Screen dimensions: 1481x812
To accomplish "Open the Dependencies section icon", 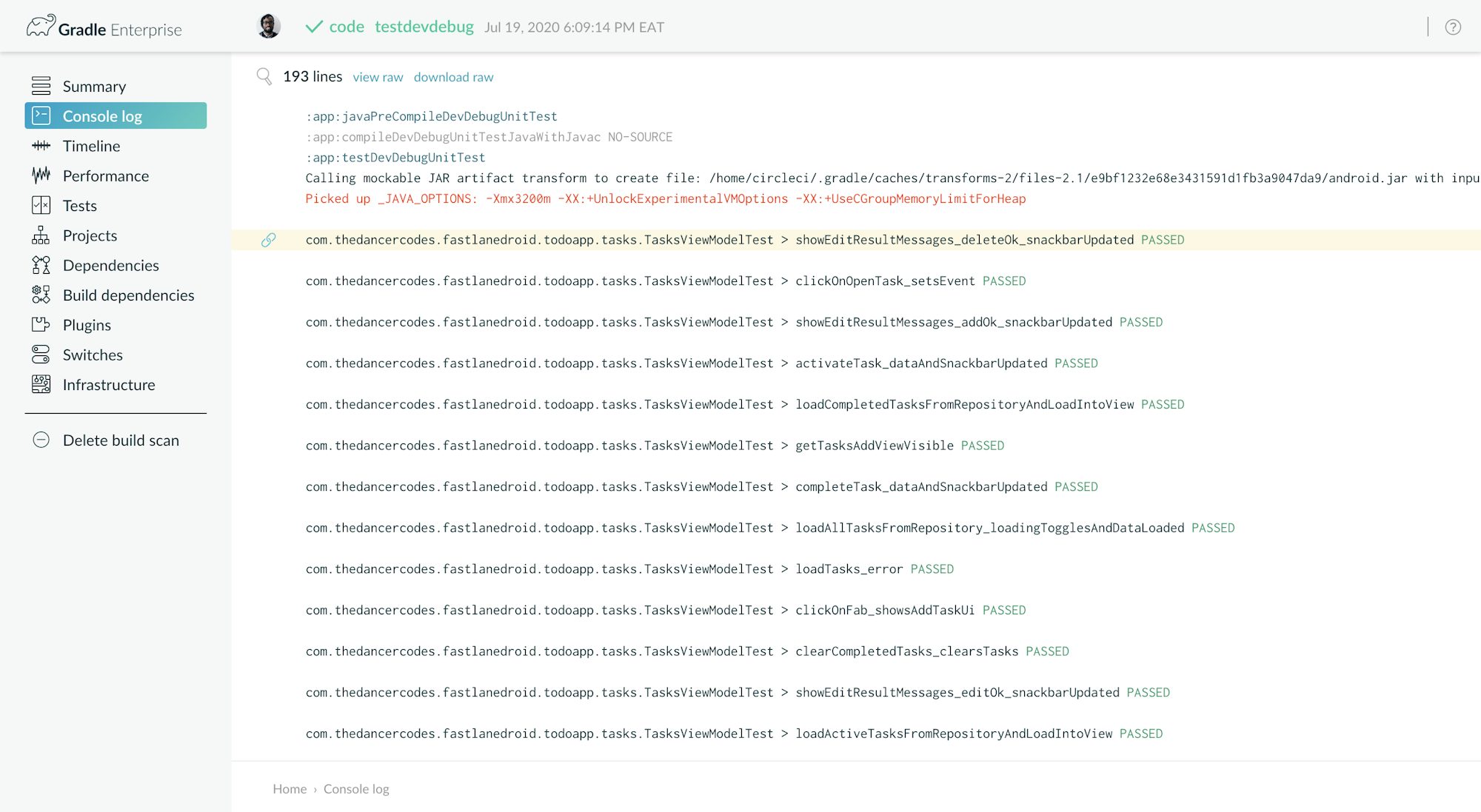I will click(41, 265).
